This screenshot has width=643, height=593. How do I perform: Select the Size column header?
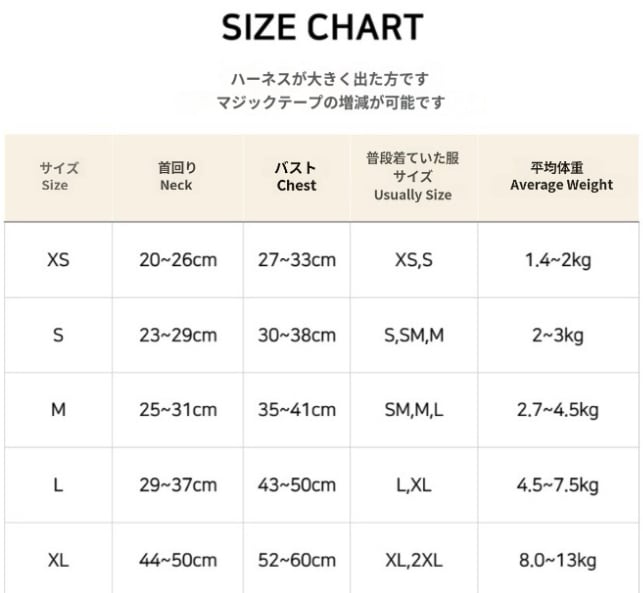[x=58, y=176]
